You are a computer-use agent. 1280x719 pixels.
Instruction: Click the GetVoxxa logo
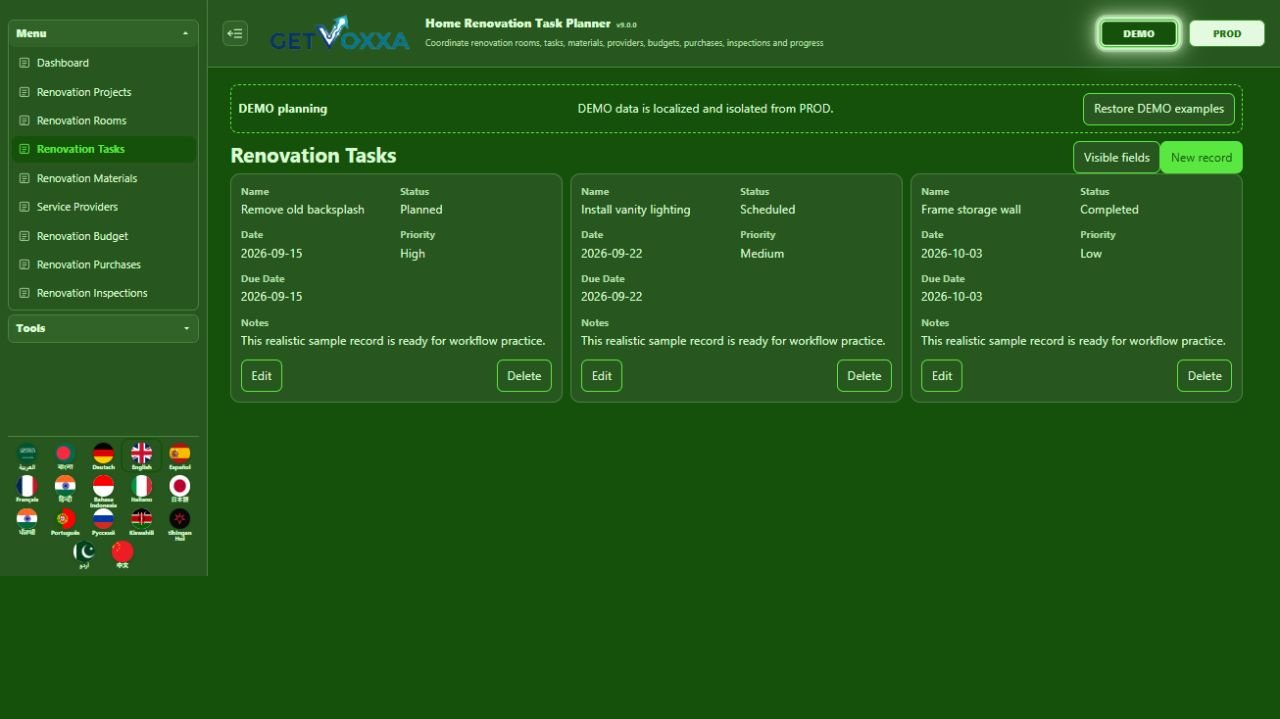click(x=340, y=34)
